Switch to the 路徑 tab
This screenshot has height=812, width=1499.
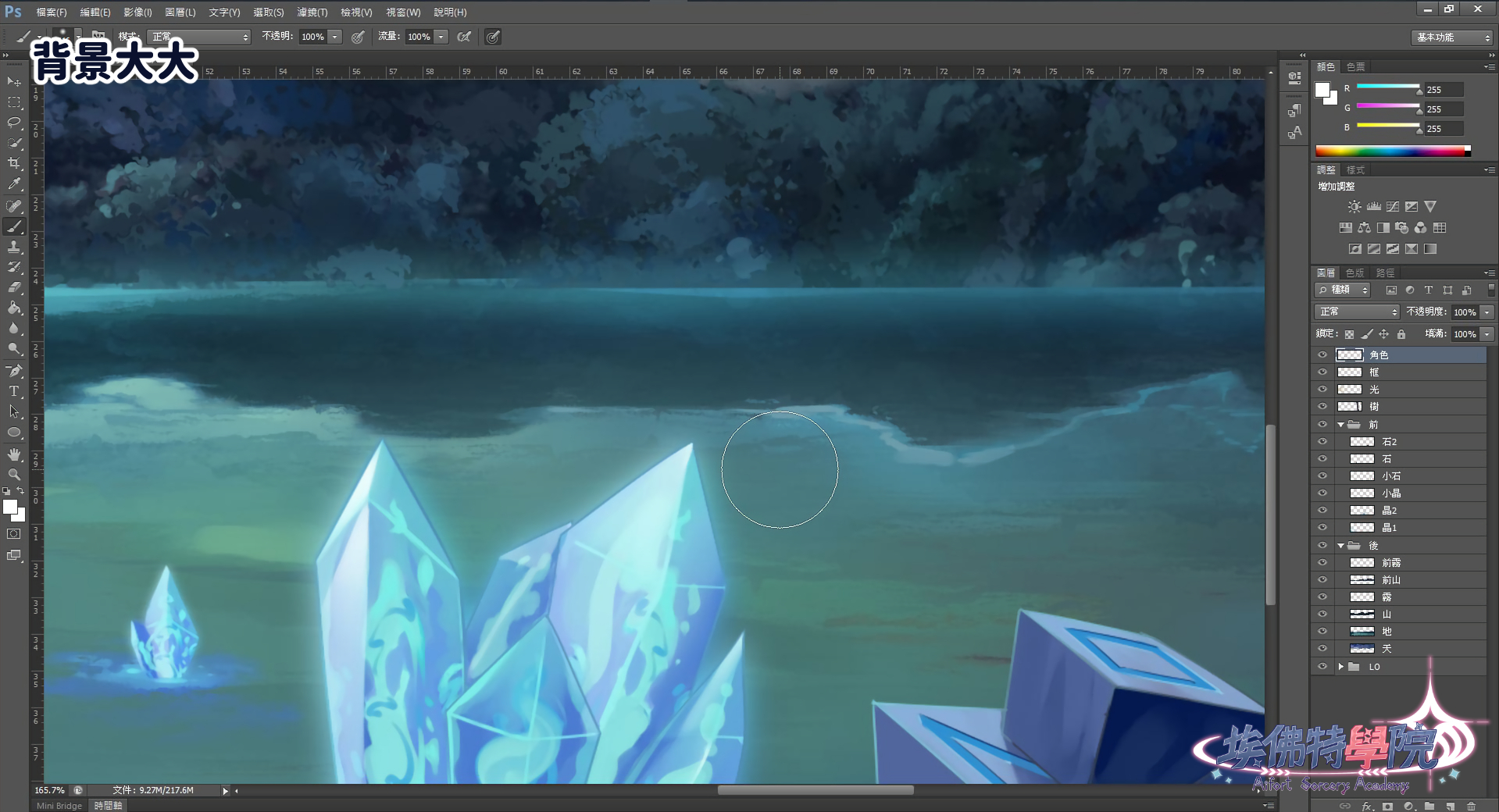point(1385,272)
